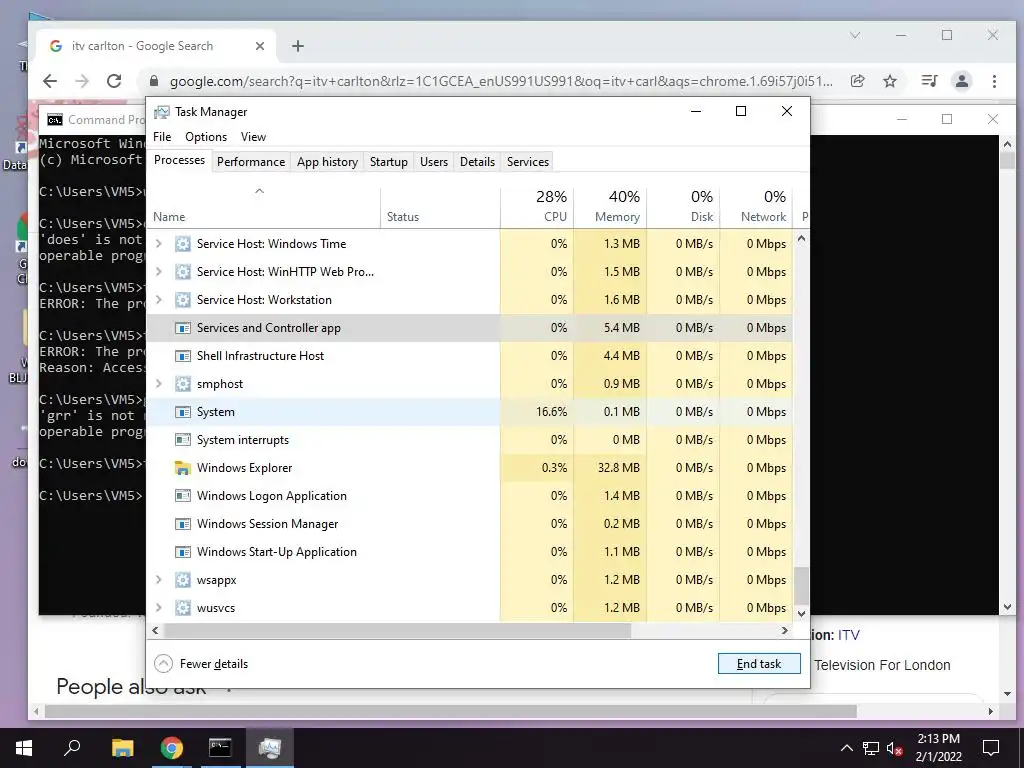Viewport: 1024px width, 768px height.
Task: Expand the smphost process group
Action: coord(159,384)
